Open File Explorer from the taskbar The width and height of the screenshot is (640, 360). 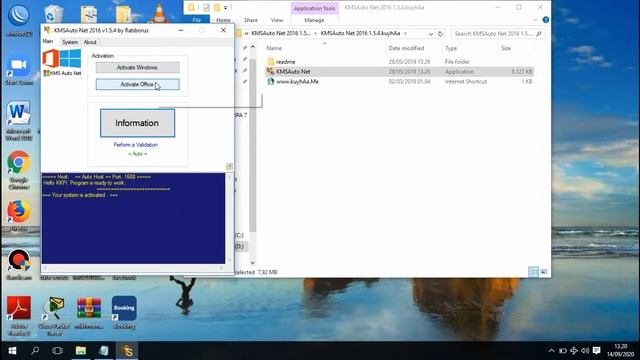point(81,351)
